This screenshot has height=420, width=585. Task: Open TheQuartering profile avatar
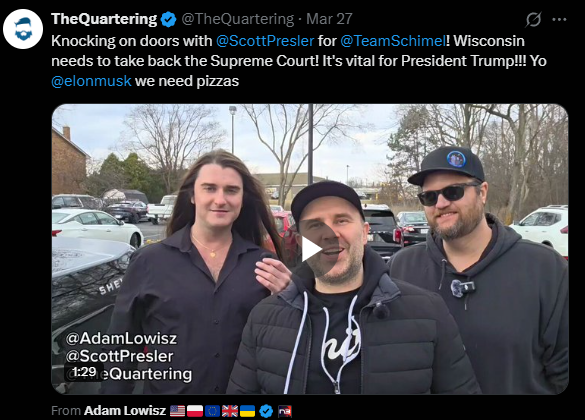pyautogui.click(x=23, y=29)
